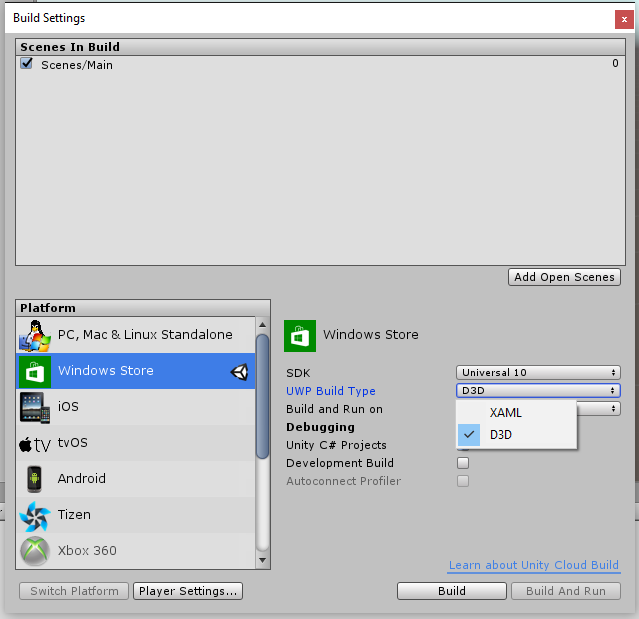
Task: Click the Tizen pinwheel icon
Action: (35, 516)
